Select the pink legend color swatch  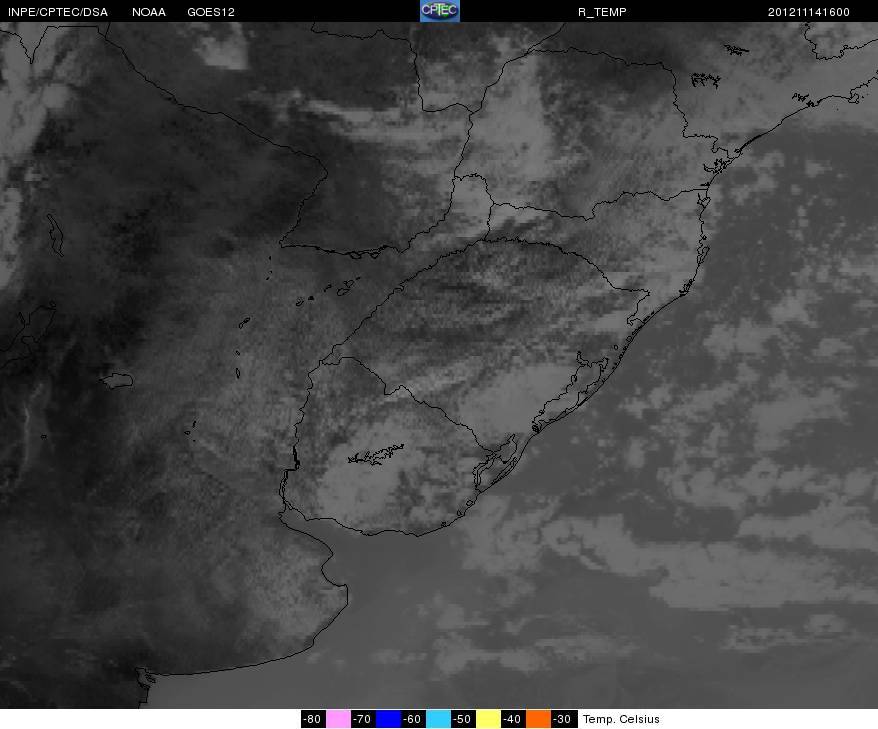338,719
